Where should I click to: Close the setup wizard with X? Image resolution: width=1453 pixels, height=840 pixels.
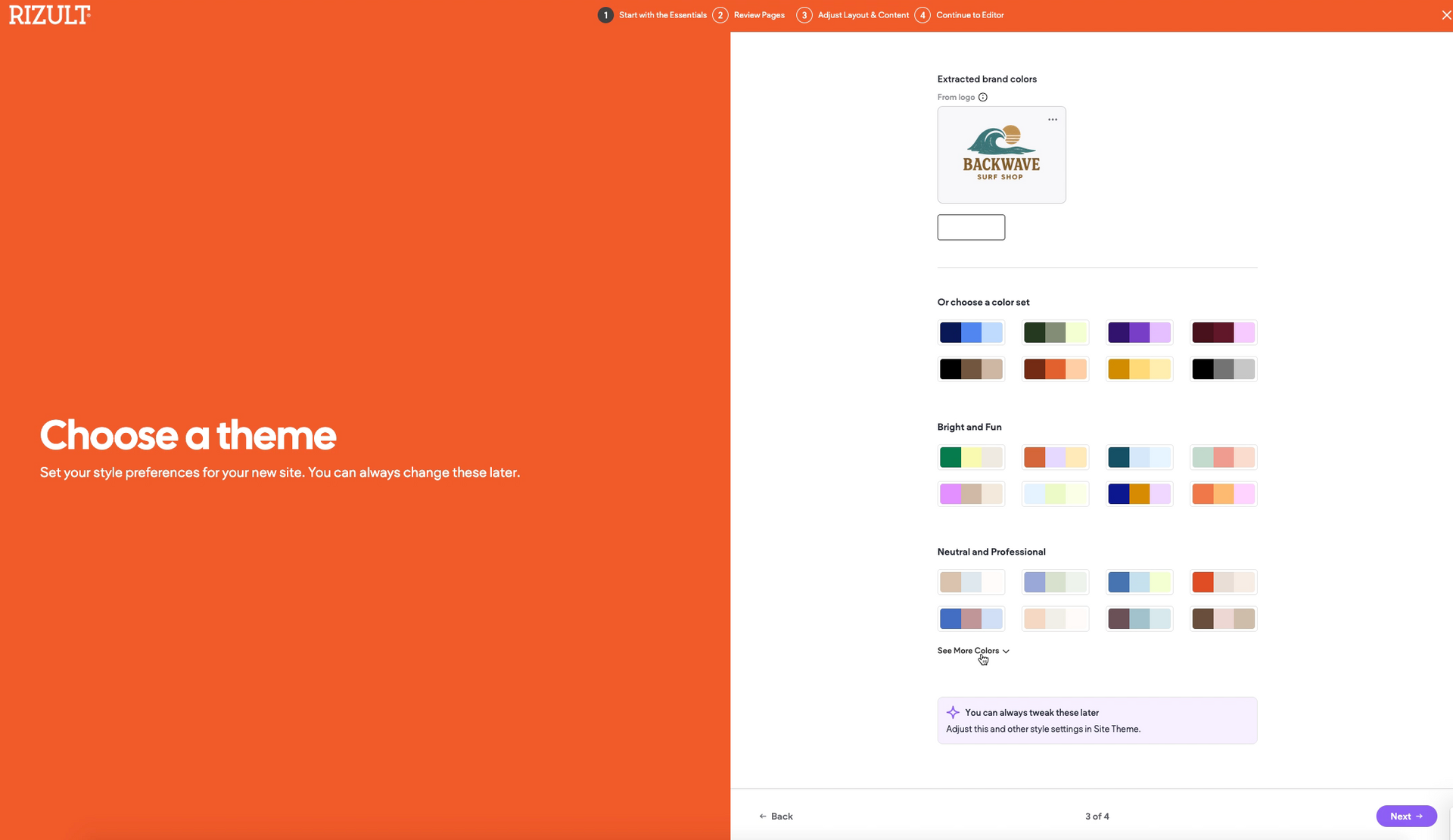click(x=1445, y=15)
